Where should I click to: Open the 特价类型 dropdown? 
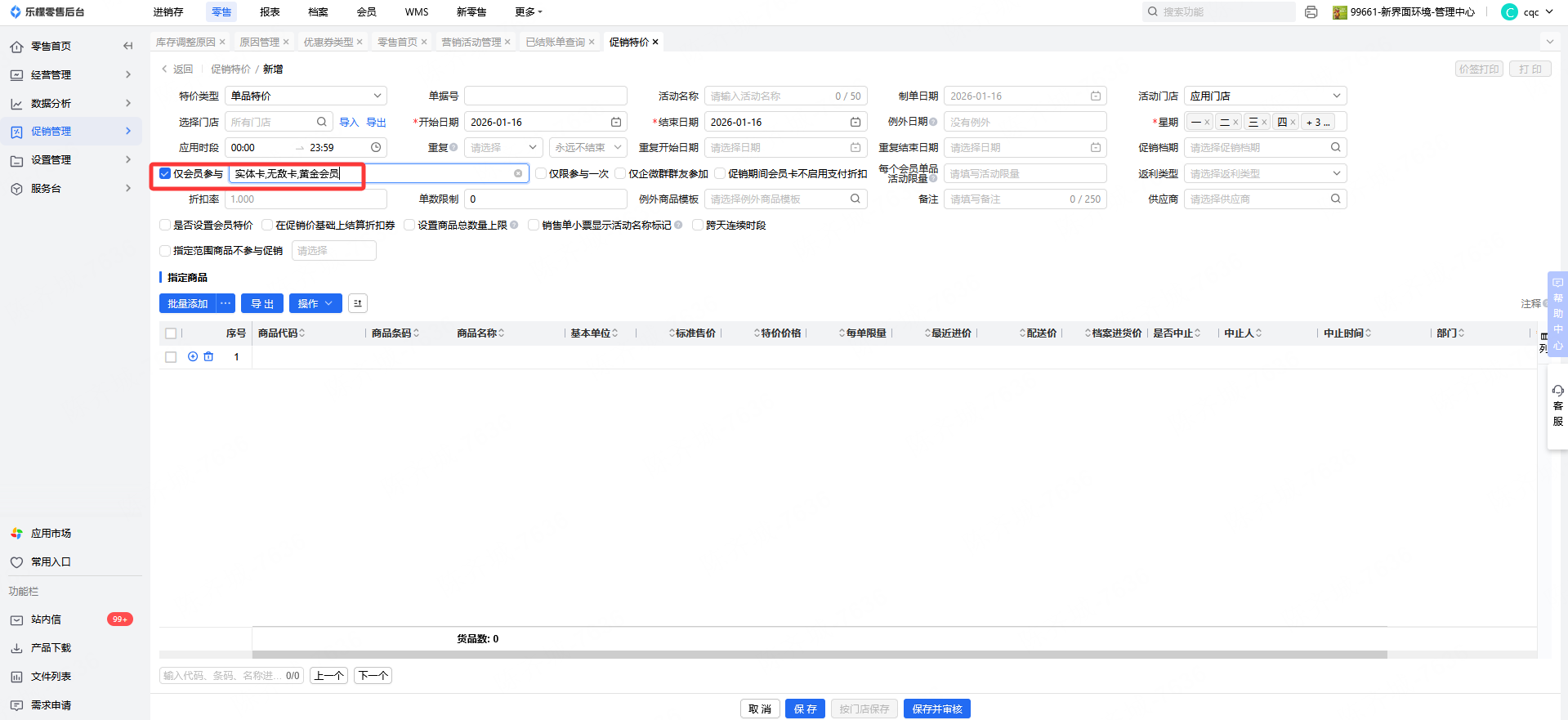[x=305, y=96]
